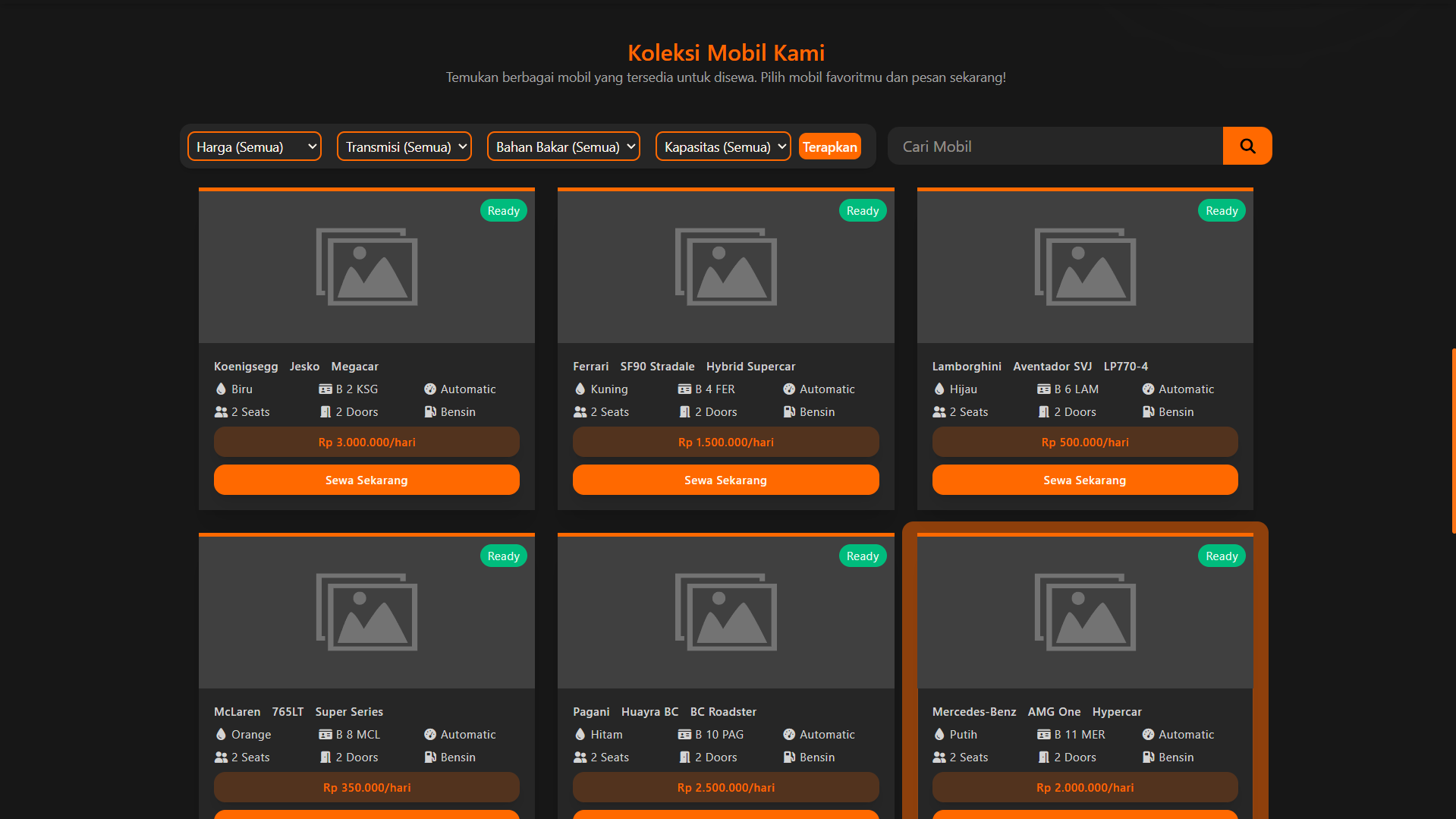Click the B 2 KSG plate icon on Koenigsegg
Image resolution: width=1456 pixels, height=819 pixels.
(325, 389)
